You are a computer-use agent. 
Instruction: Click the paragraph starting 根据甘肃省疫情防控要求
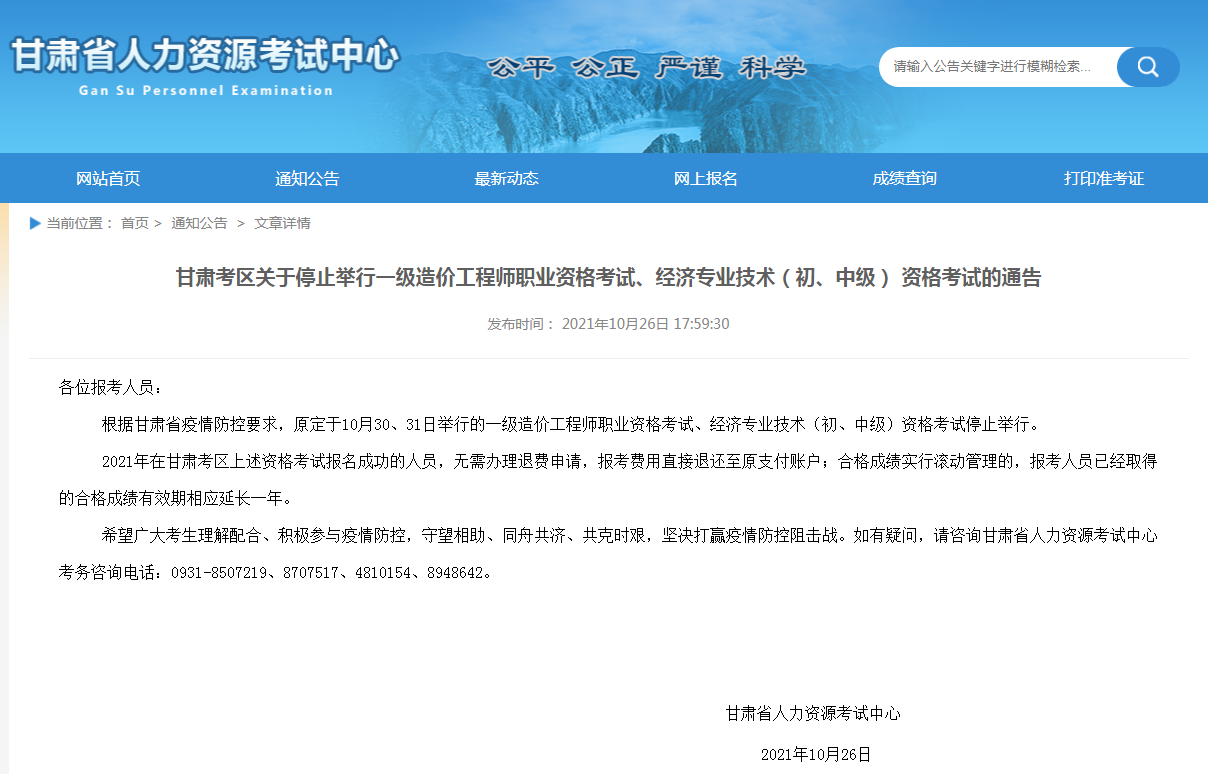pyautogui.click(x=571, y=424)
